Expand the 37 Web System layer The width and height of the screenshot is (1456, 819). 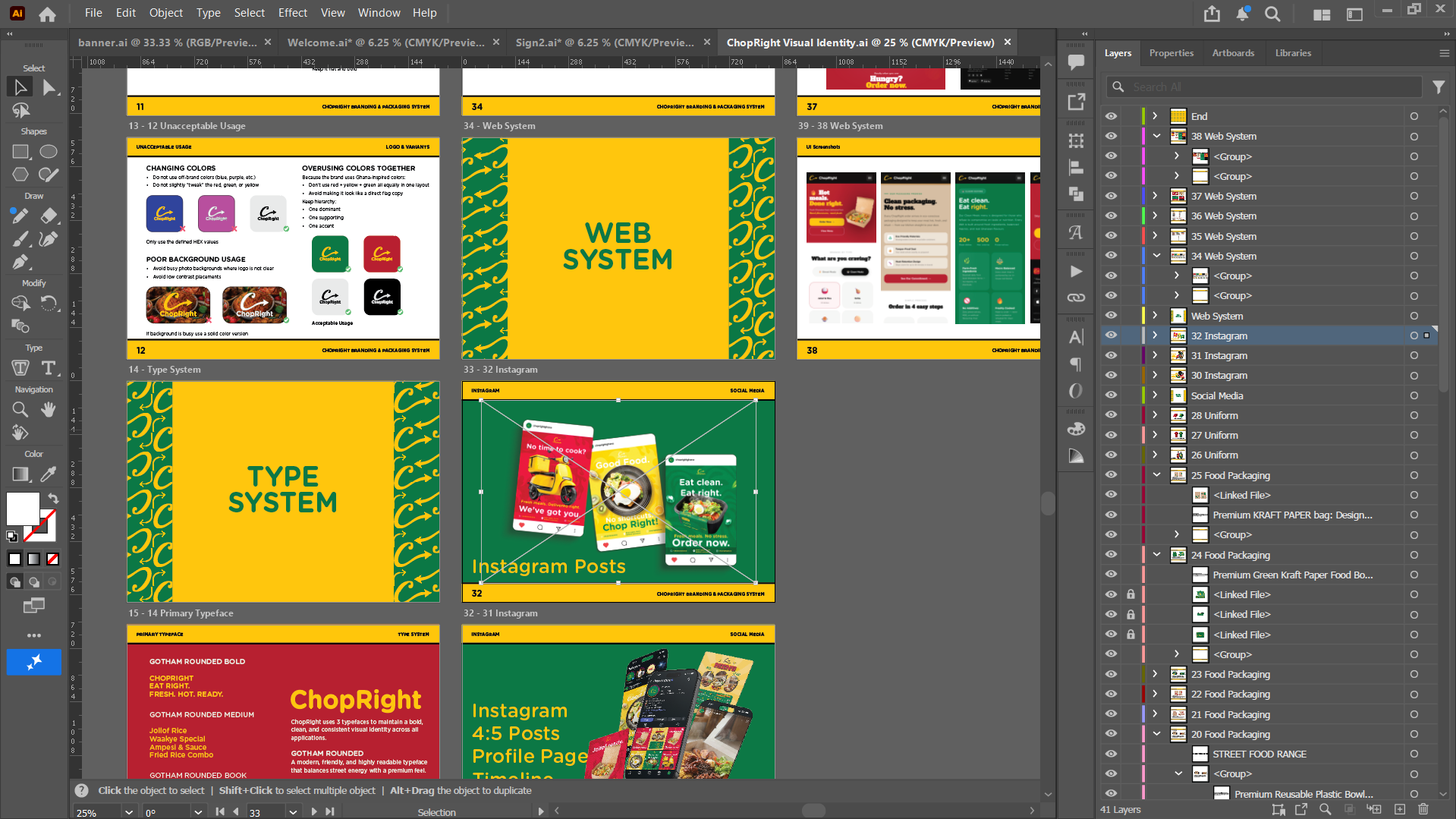coord(1156,196)
